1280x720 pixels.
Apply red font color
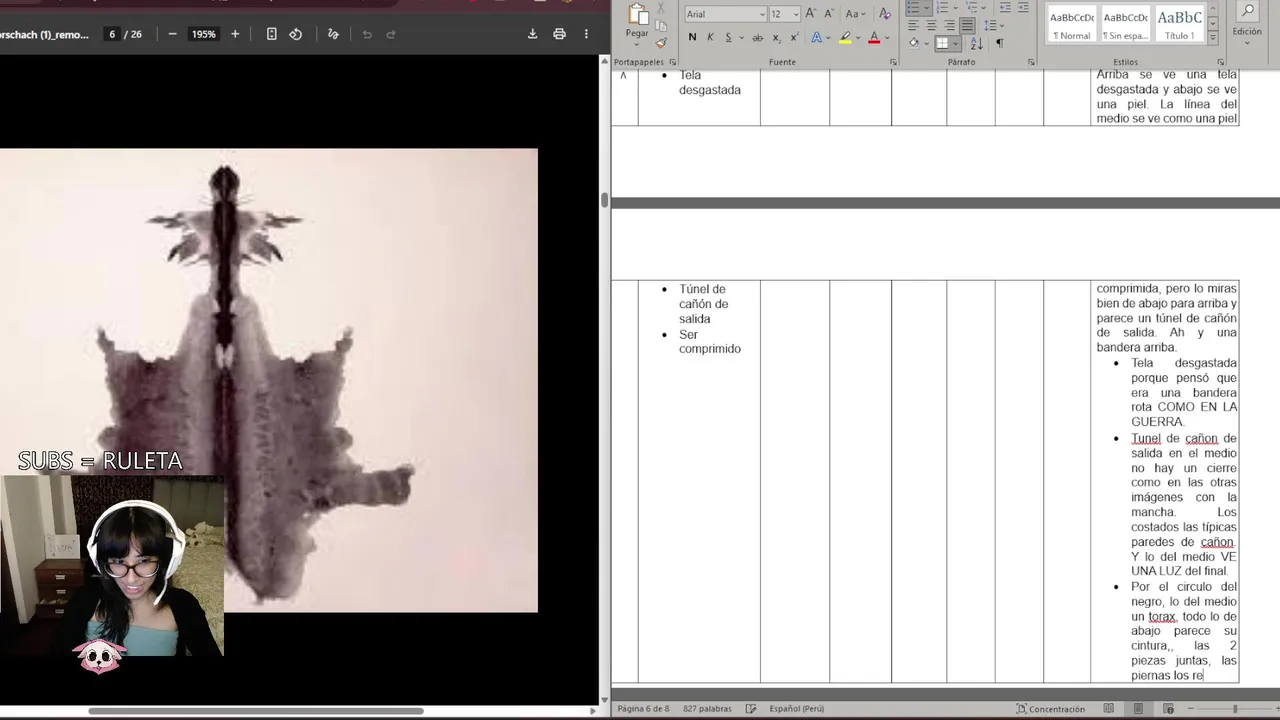874,37
